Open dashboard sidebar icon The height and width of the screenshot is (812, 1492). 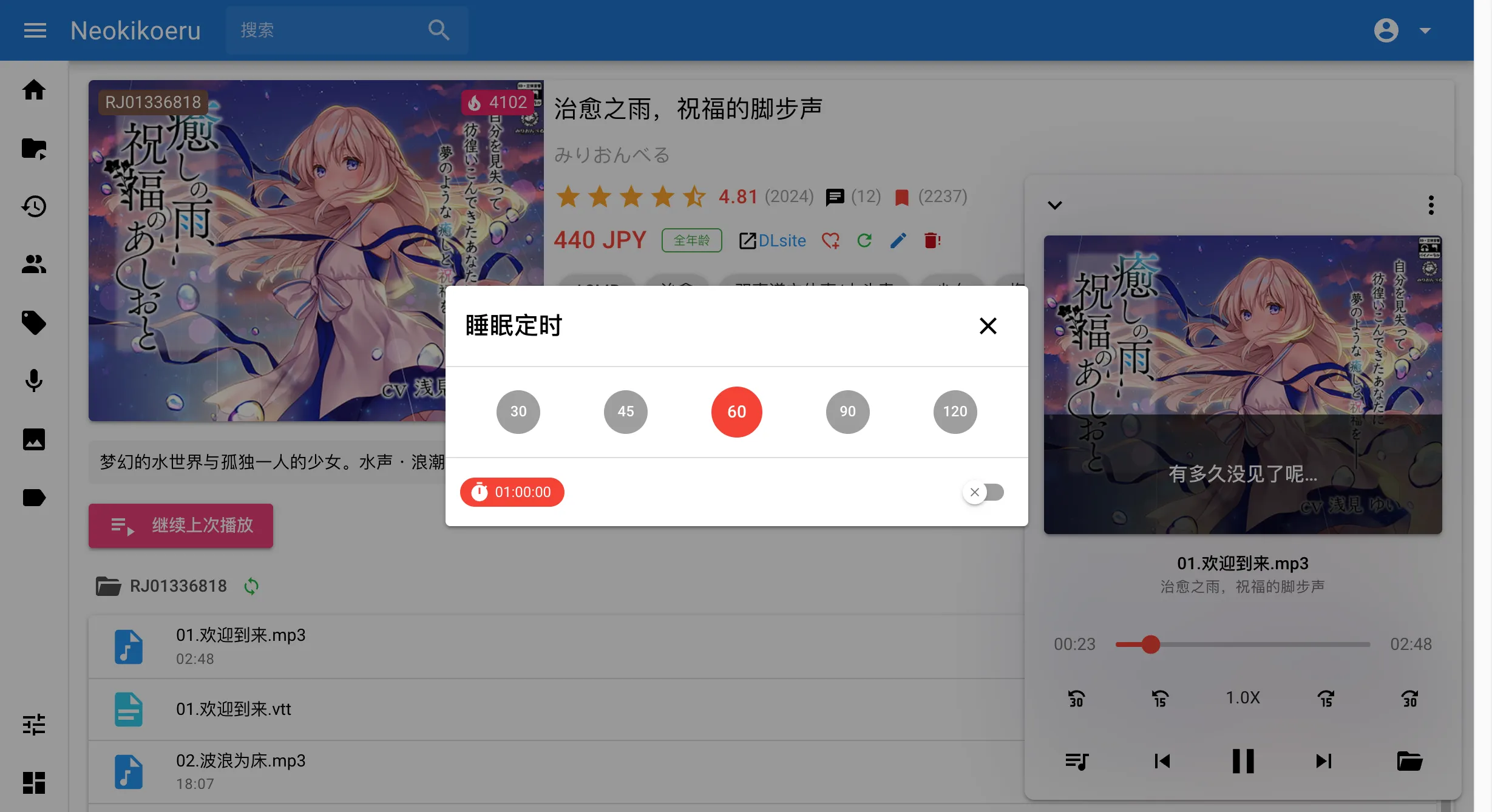(34, 783)
